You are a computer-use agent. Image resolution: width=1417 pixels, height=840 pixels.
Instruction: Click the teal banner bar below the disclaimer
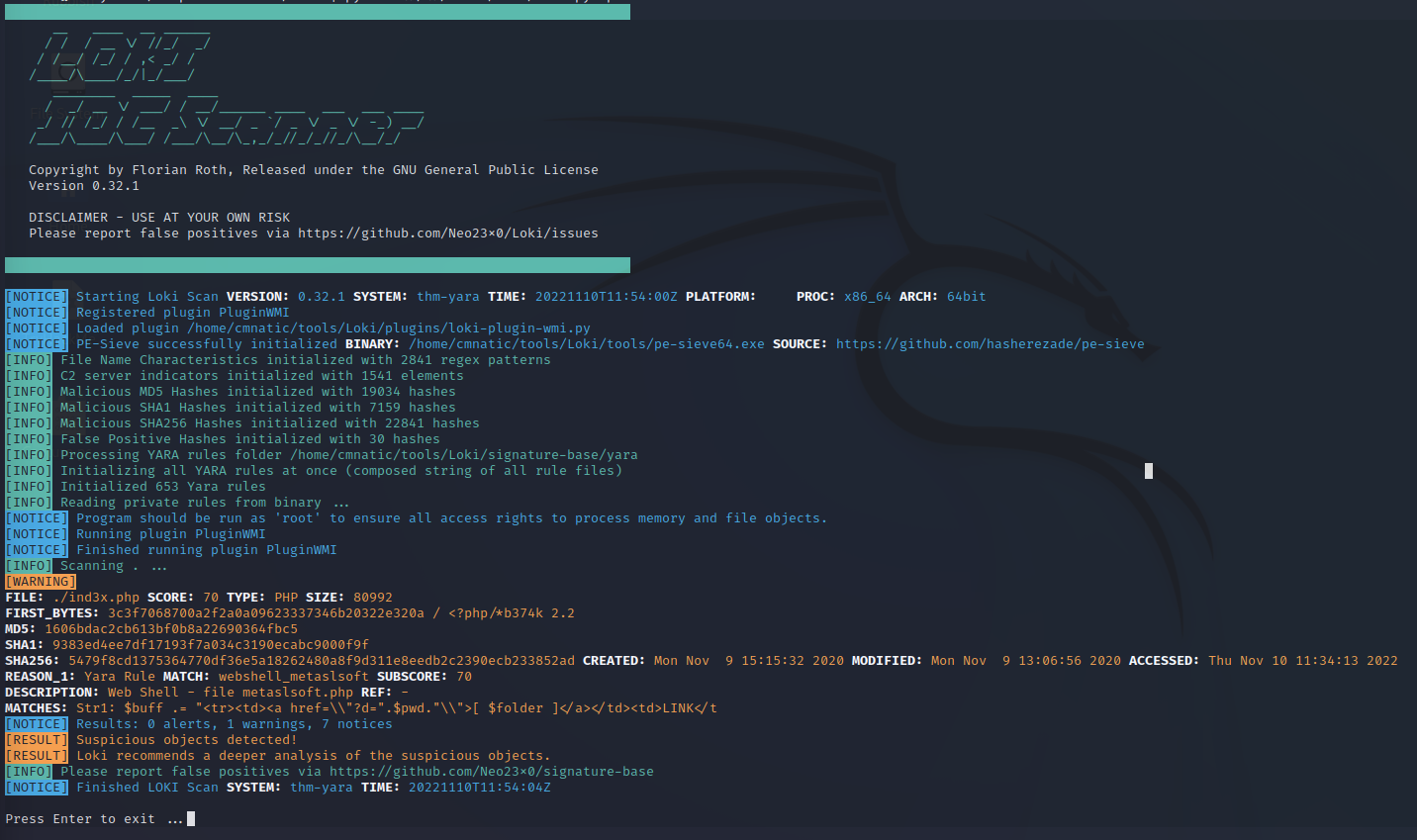tap(317, 265)
